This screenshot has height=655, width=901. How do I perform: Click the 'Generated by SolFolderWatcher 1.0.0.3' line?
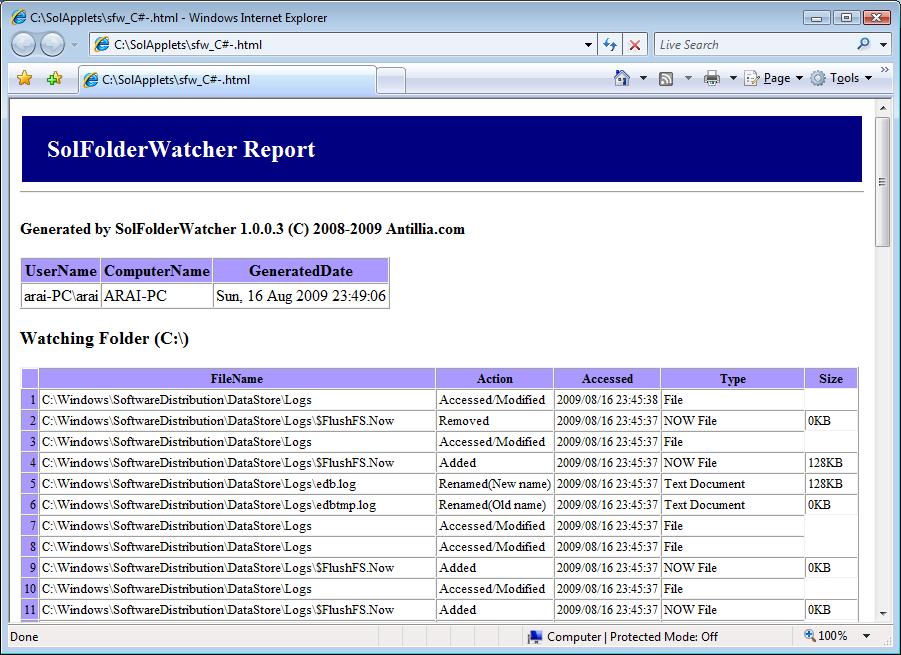[x=242, y=229]
